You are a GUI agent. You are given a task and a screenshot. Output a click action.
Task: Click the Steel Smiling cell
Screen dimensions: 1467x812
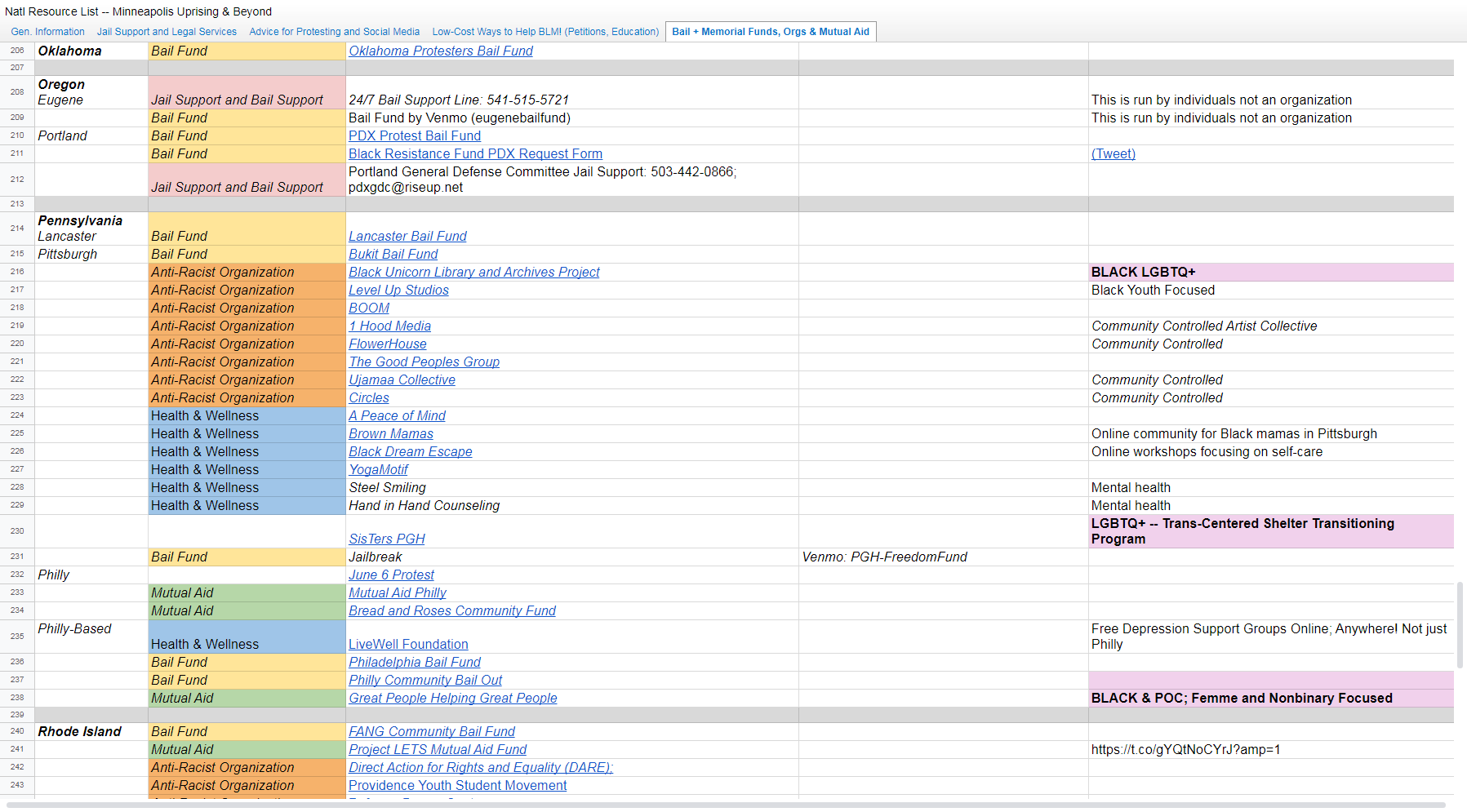pos(572,487)
